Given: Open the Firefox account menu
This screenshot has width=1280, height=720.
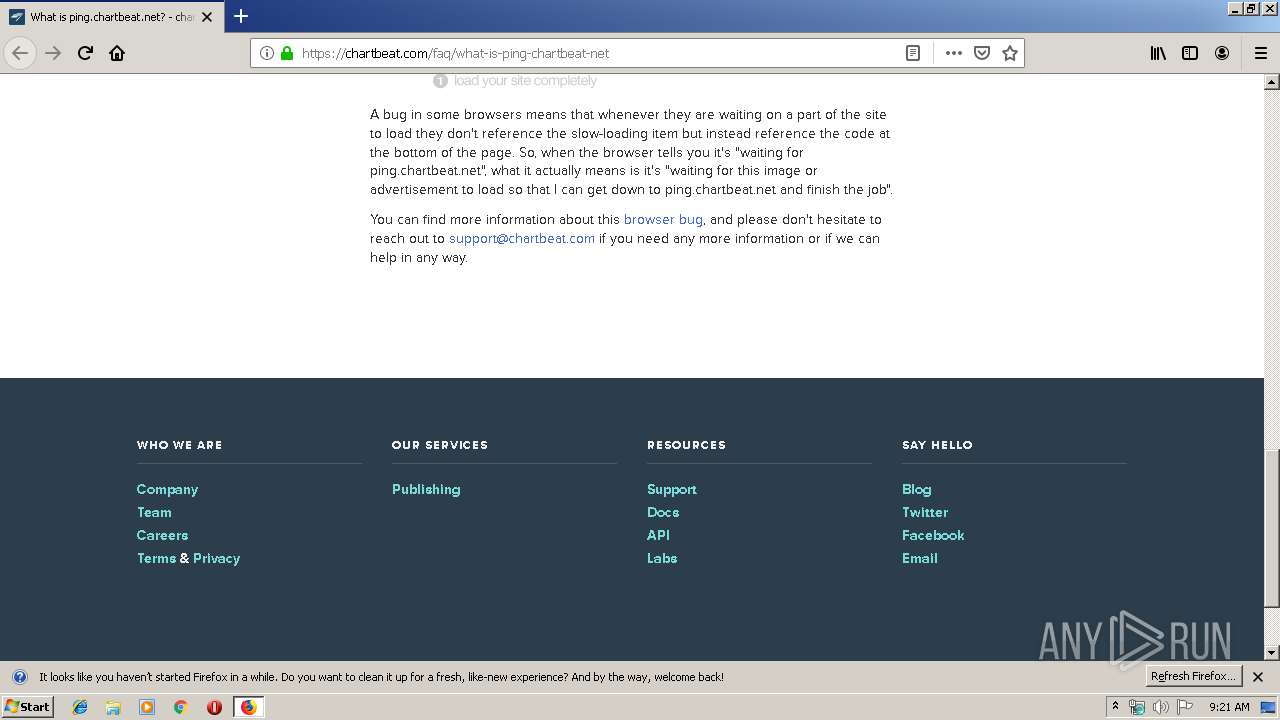Looking at the screenshot, I should pos(1222,53).
